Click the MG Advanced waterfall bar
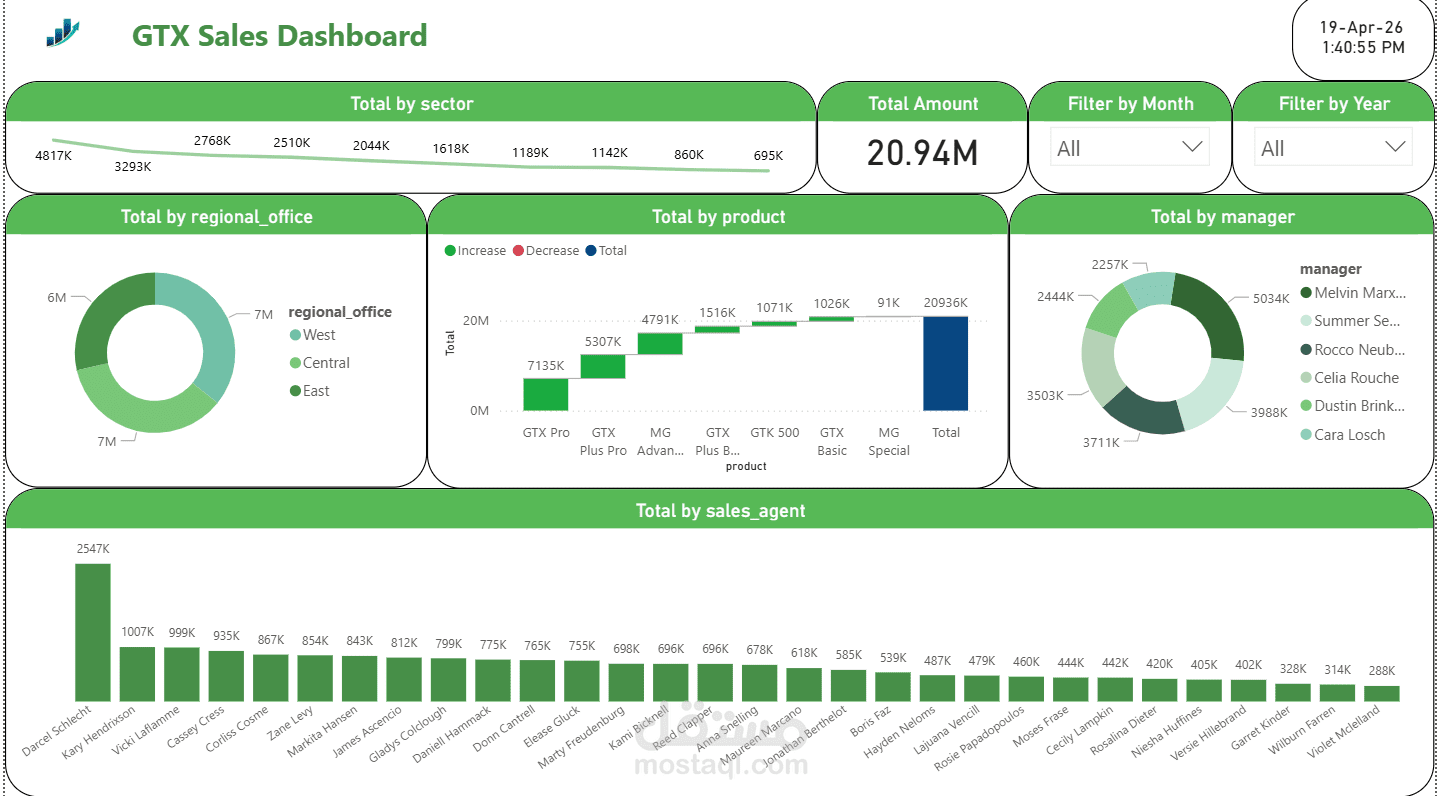 [x=660, y=343]
